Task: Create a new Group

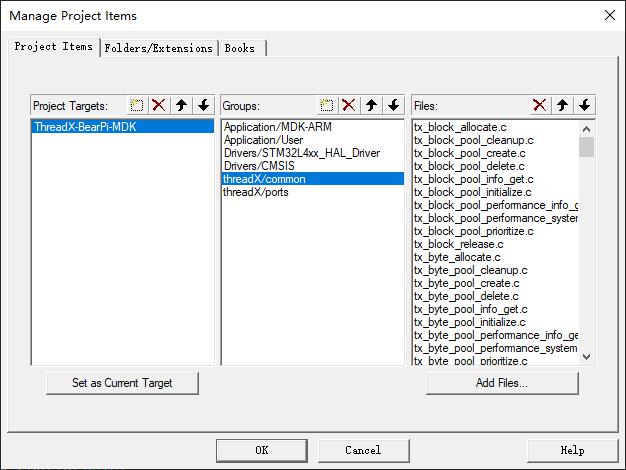Action: (x=327, y=105)
